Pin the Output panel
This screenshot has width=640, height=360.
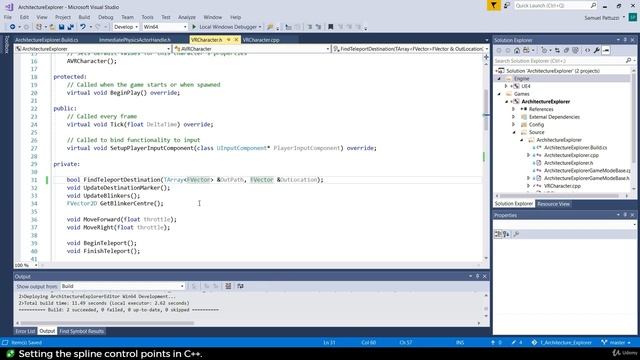[x=478, y=277]
